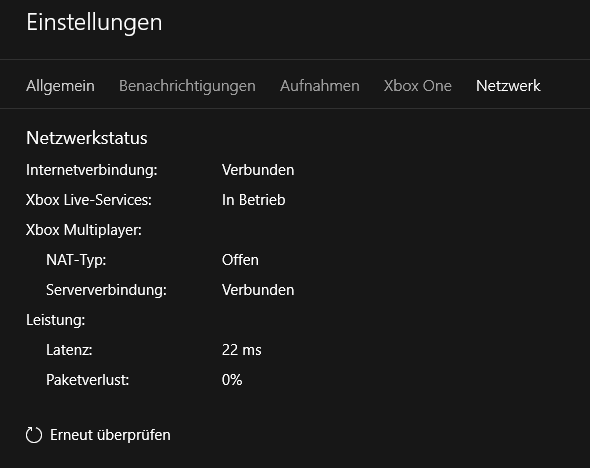
Task: Click the Verbunden value next to Internetverbindung
Action: (x=258, y=170)
